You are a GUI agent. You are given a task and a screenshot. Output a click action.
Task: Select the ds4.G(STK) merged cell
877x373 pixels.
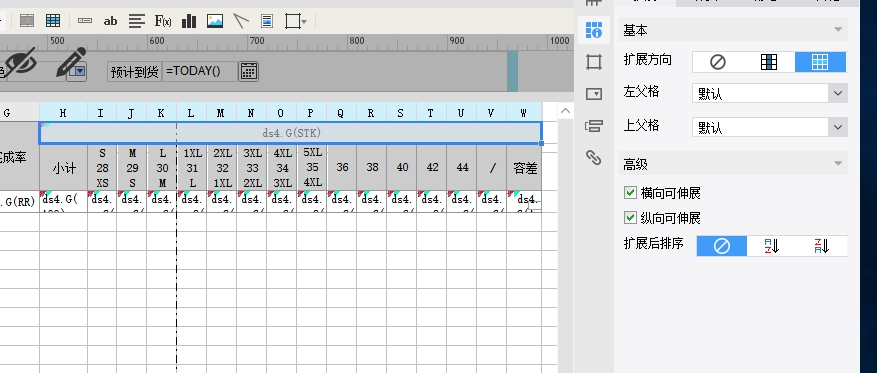[290, 133]
